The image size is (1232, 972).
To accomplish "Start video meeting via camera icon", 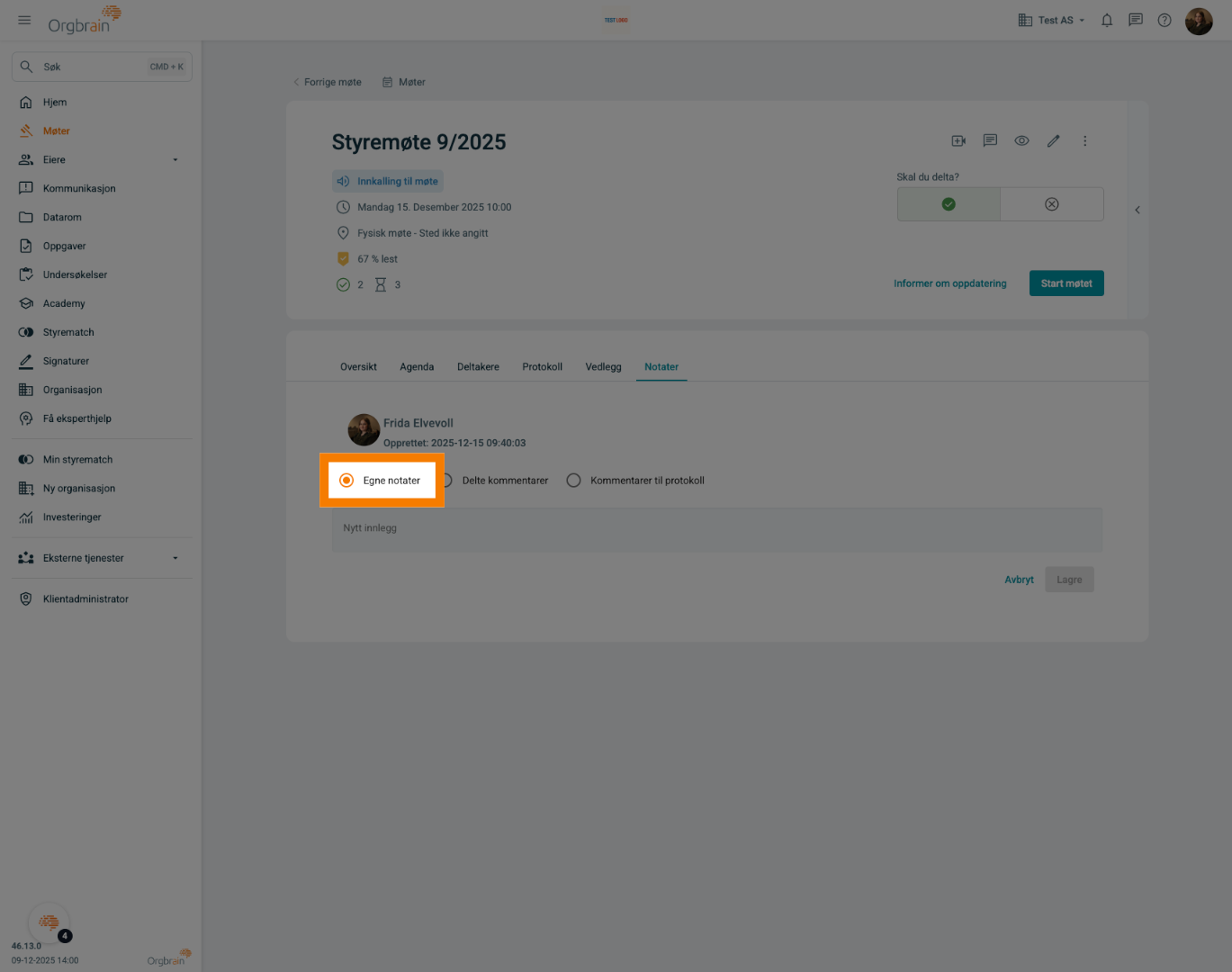I will (958, 141).
